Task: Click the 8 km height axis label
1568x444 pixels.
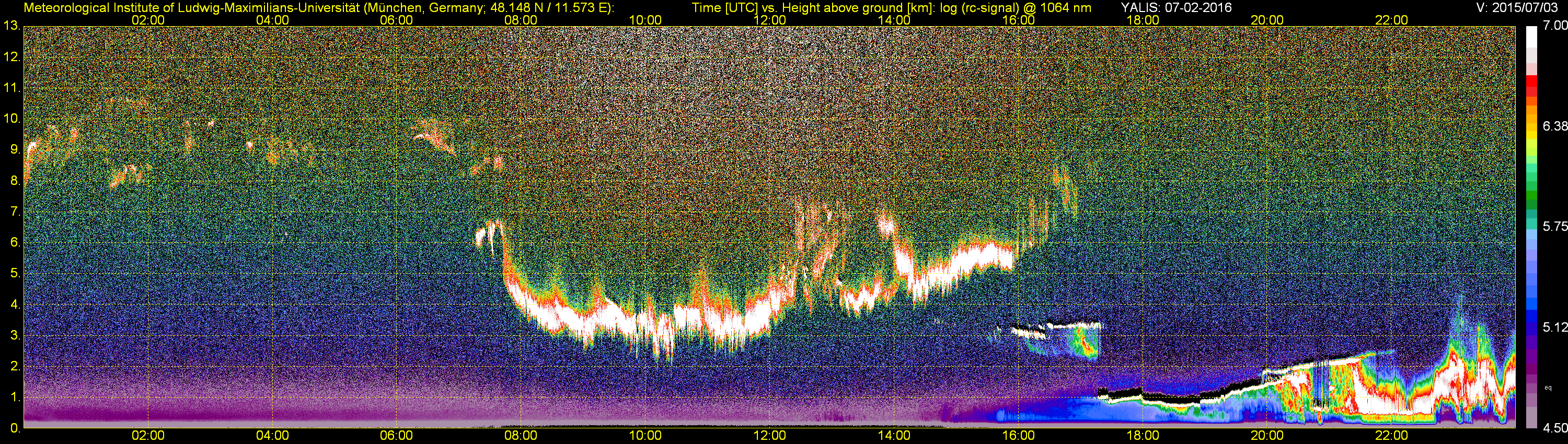Action: coord(15,181)
